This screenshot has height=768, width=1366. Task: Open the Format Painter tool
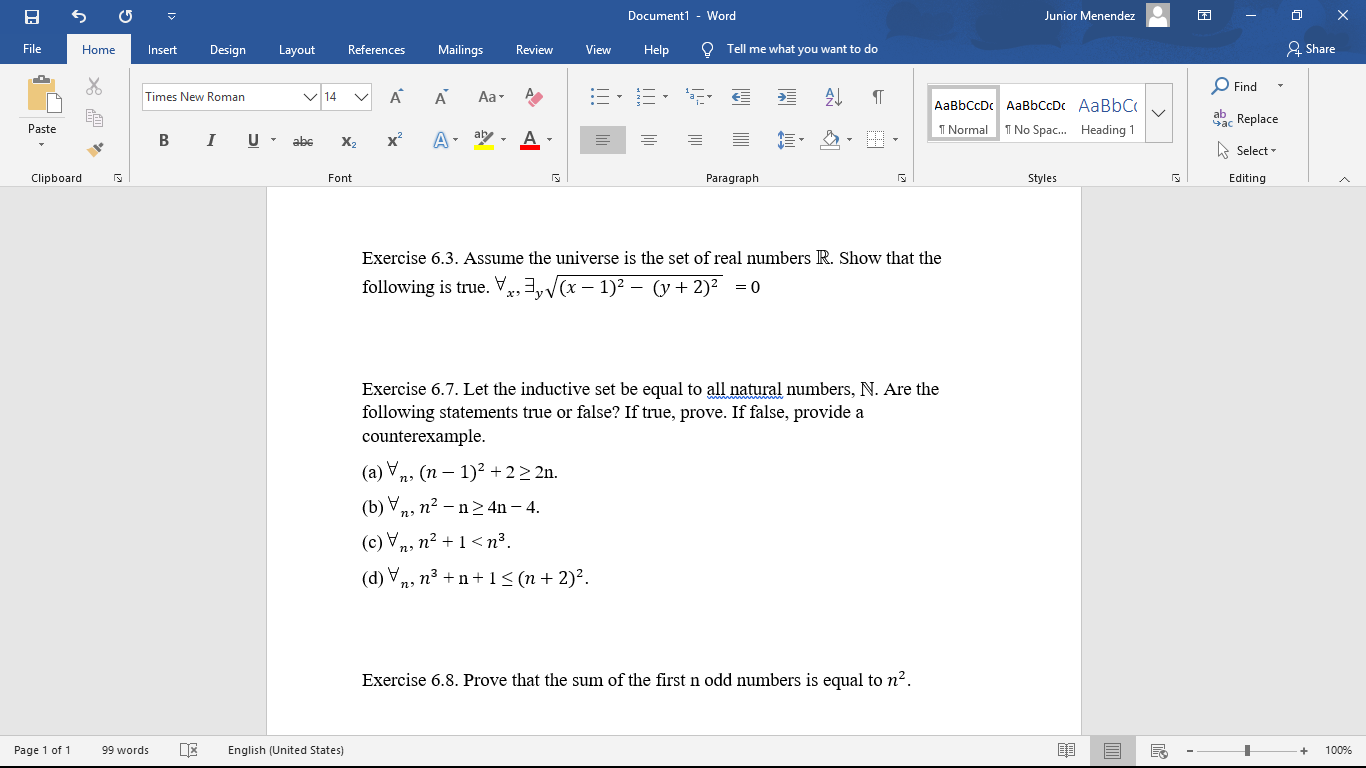(95, 148)
